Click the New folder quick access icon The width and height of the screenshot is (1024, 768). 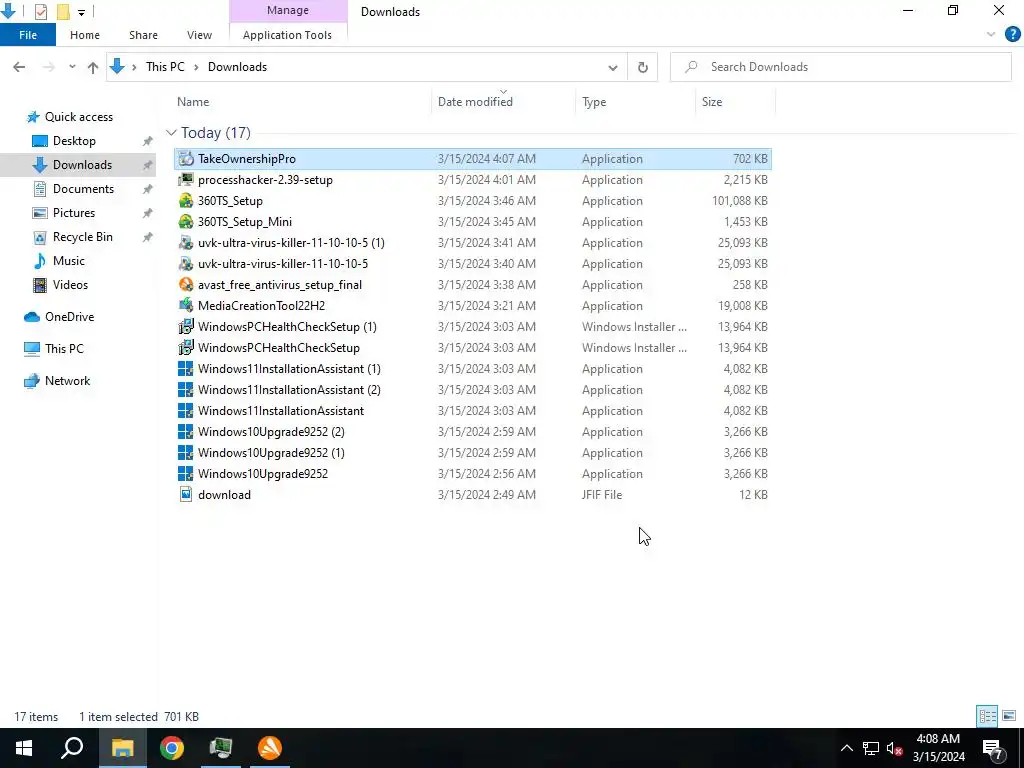pyautogui.click(x=63, y=11)
